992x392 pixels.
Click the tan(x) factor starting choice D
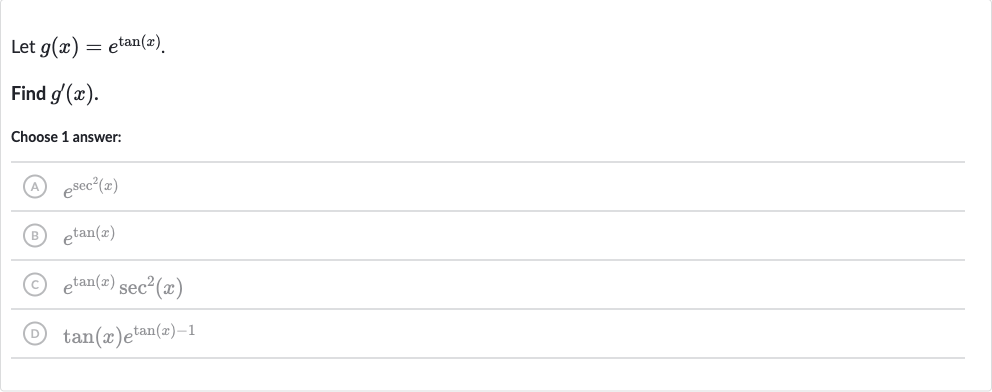coord(93,336)
